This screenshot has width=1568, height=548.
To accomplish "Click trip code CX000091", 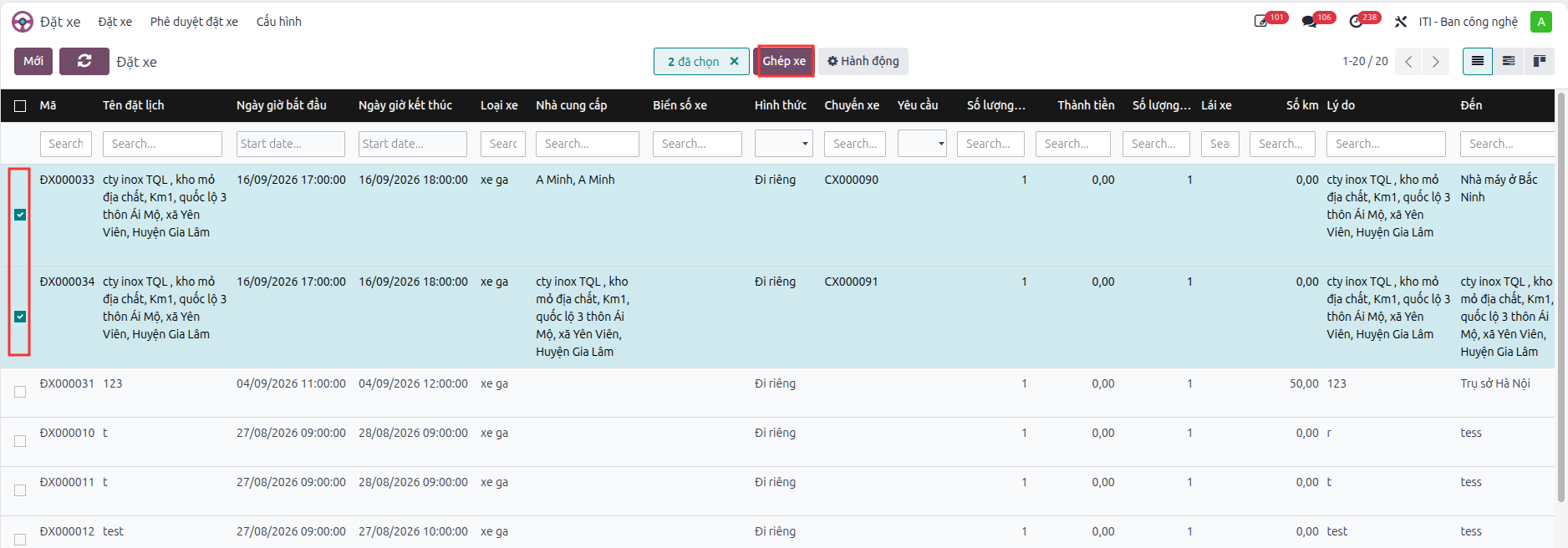I will click(851, 282).
